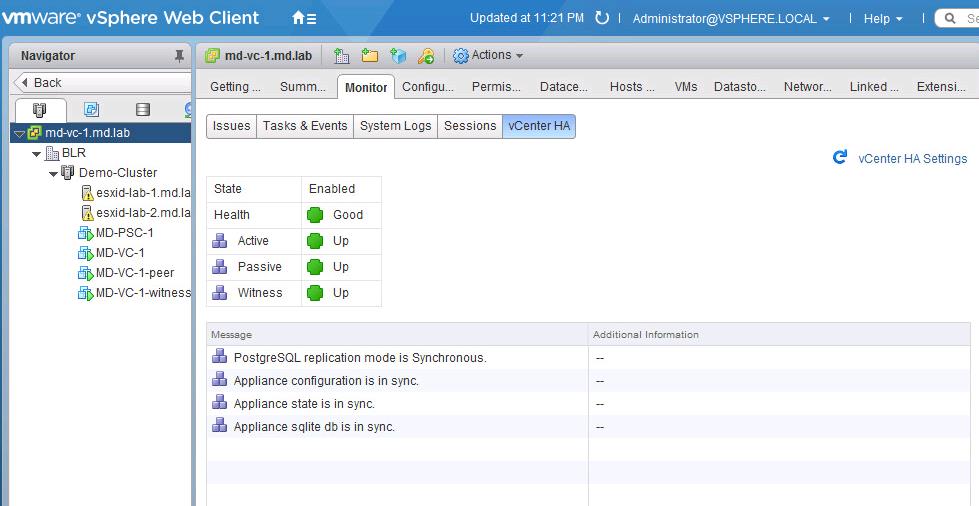979x506 pixels.
Task: Collapse the BLR datacenter node
Action: pos(37,154)
